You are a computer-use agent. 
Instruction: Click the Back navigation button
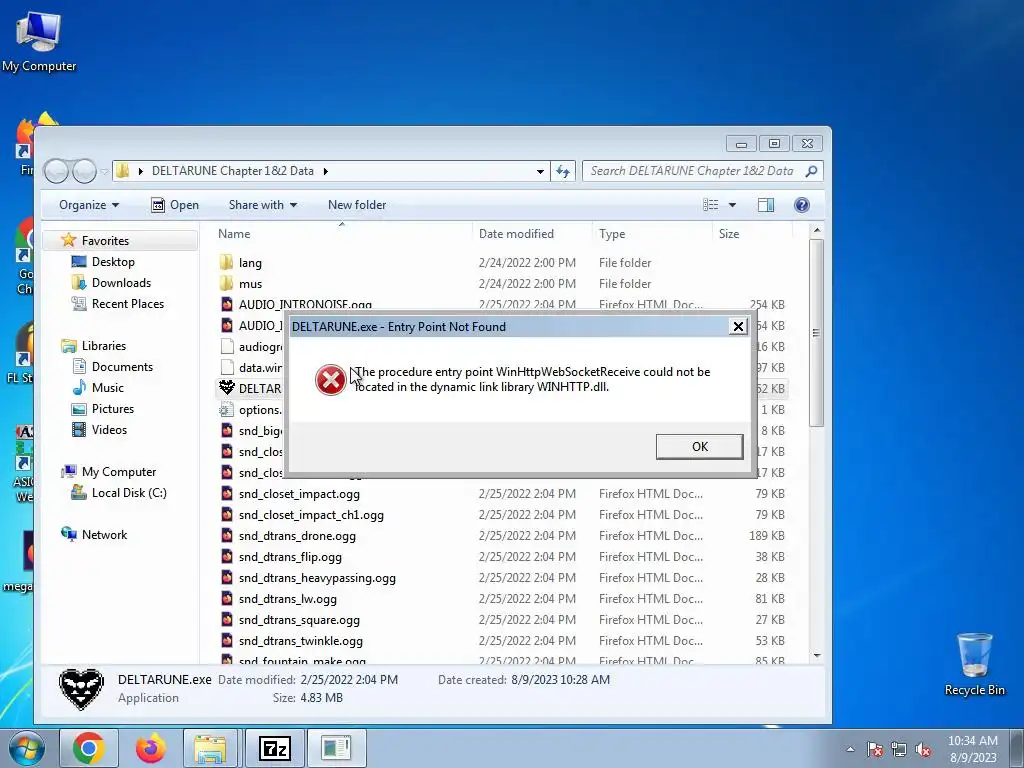click(x=56, y=171)
